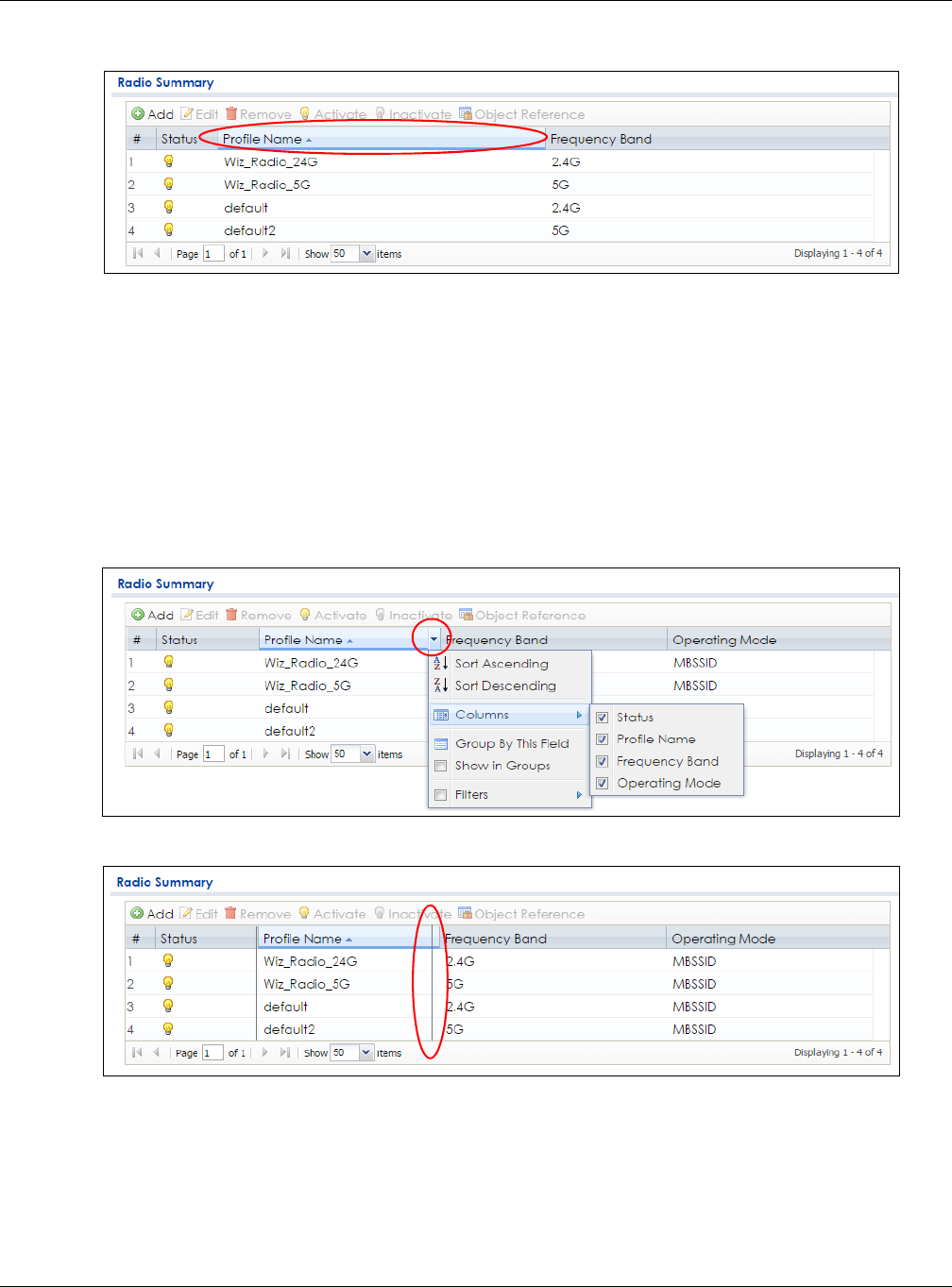Click the MBSSID cell of default2 in the bottom panel

pyautogui.click(x=694, y=1029)
